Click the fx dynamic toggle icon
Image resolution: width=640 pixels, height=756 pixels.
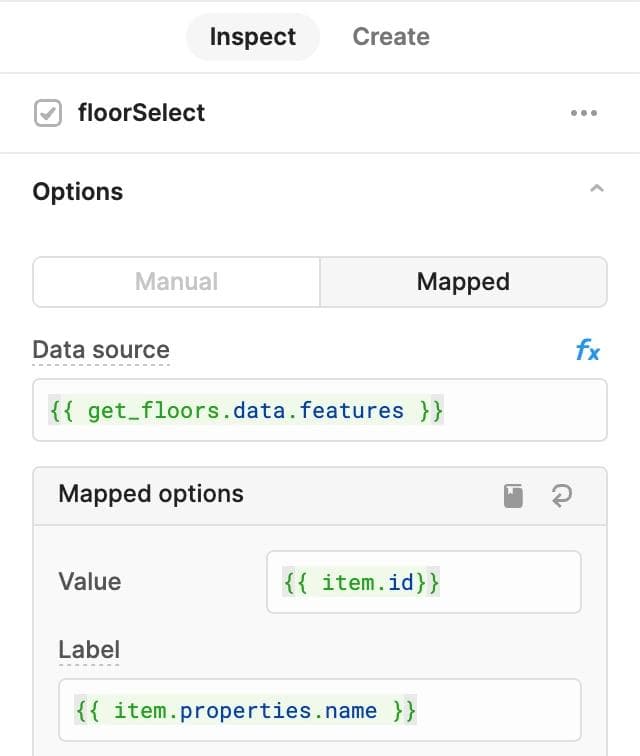pos(587,350)
